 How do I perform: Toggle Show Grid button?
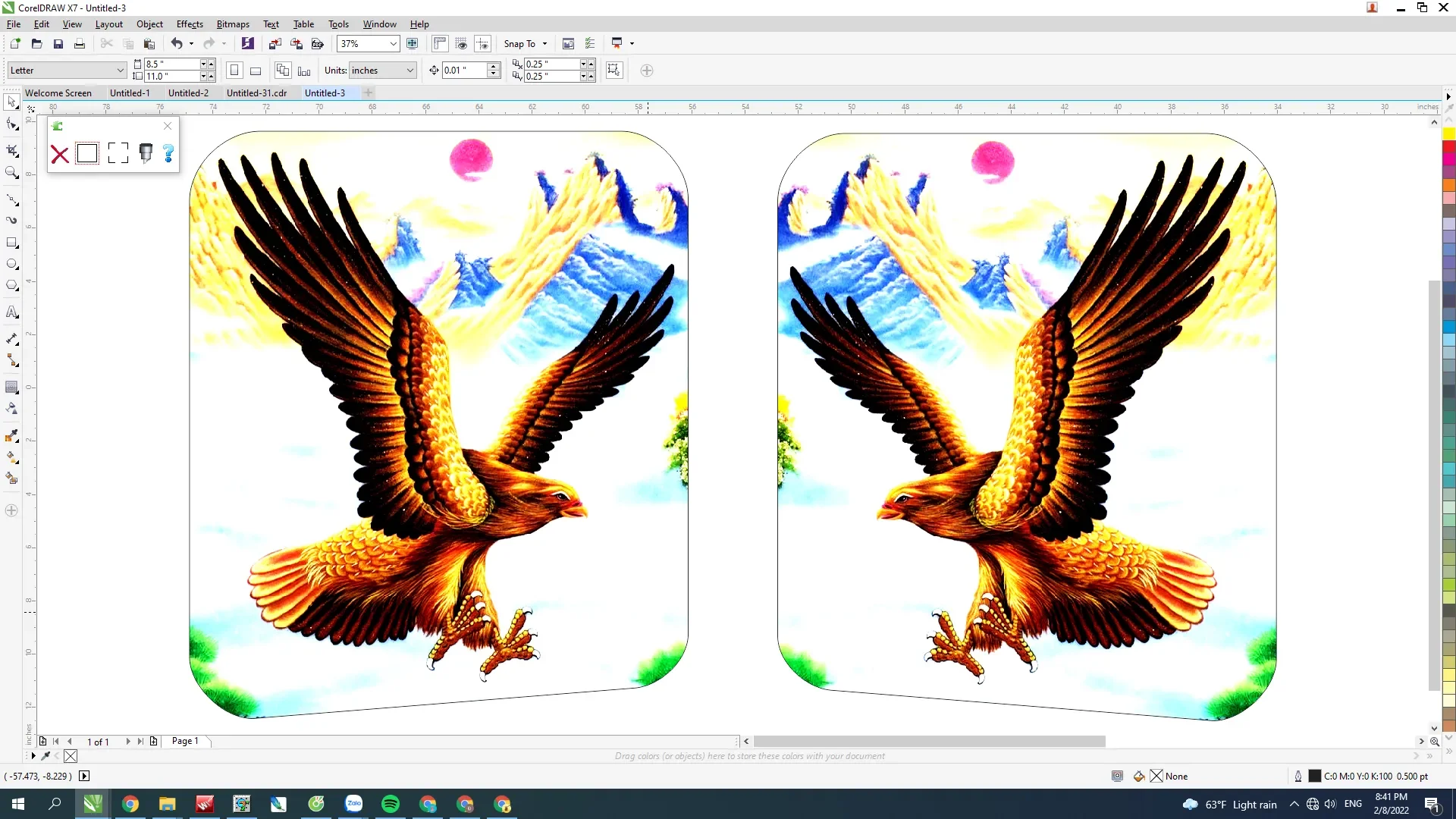[461, 44]
